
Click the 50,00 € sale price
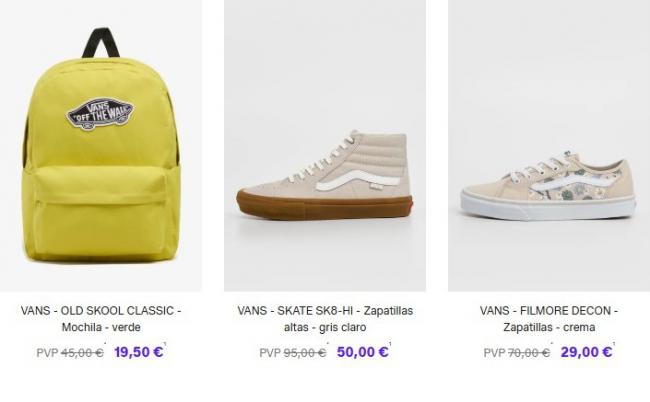(362, 352)
